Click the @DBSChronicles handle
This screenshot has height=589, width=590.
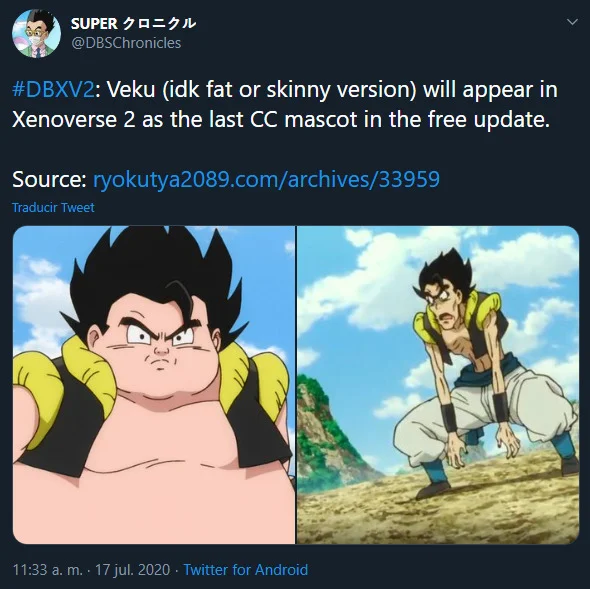(x=126, y=43)
